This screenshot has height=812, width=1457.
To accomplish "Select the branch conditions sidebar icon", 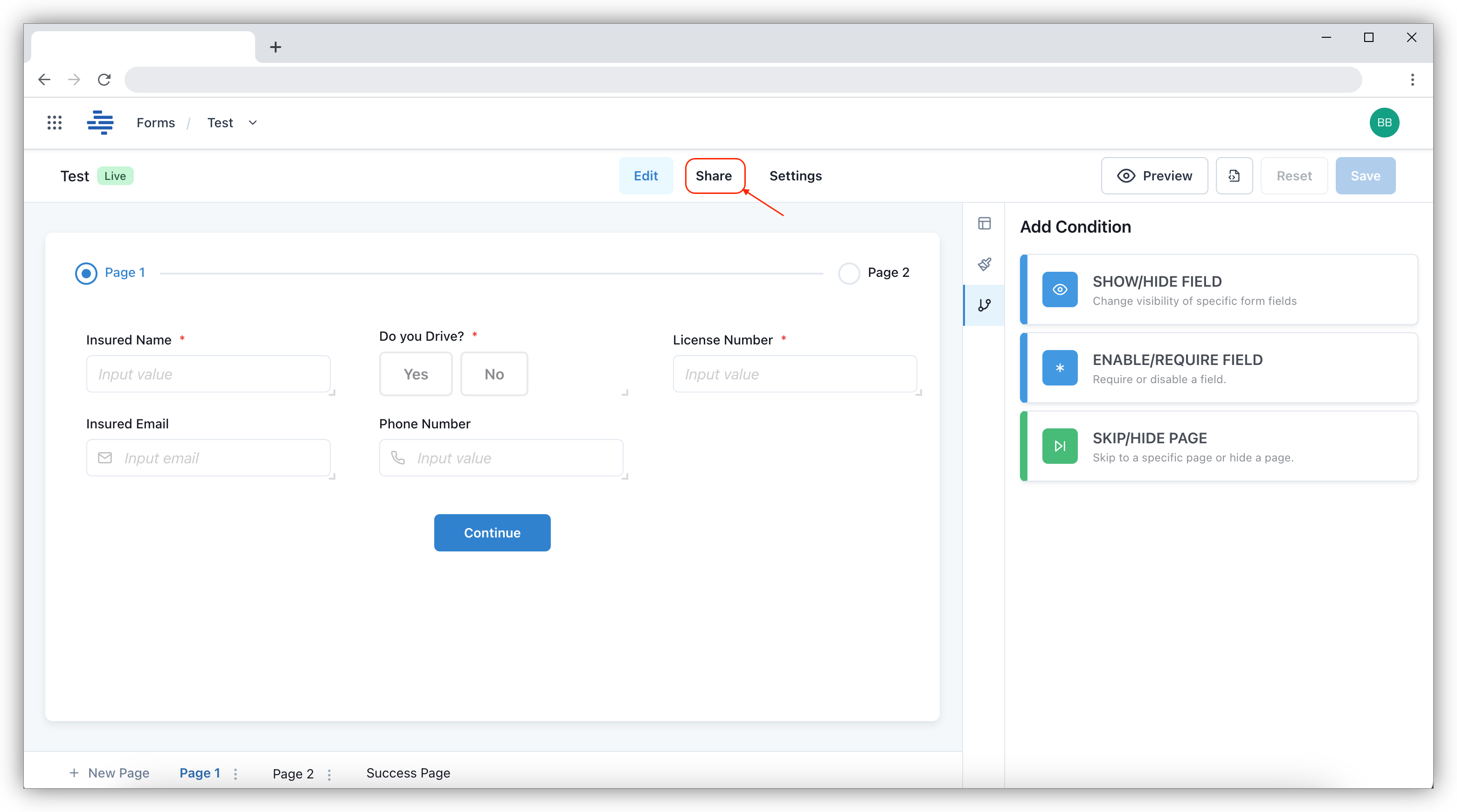I will point(984,305).
